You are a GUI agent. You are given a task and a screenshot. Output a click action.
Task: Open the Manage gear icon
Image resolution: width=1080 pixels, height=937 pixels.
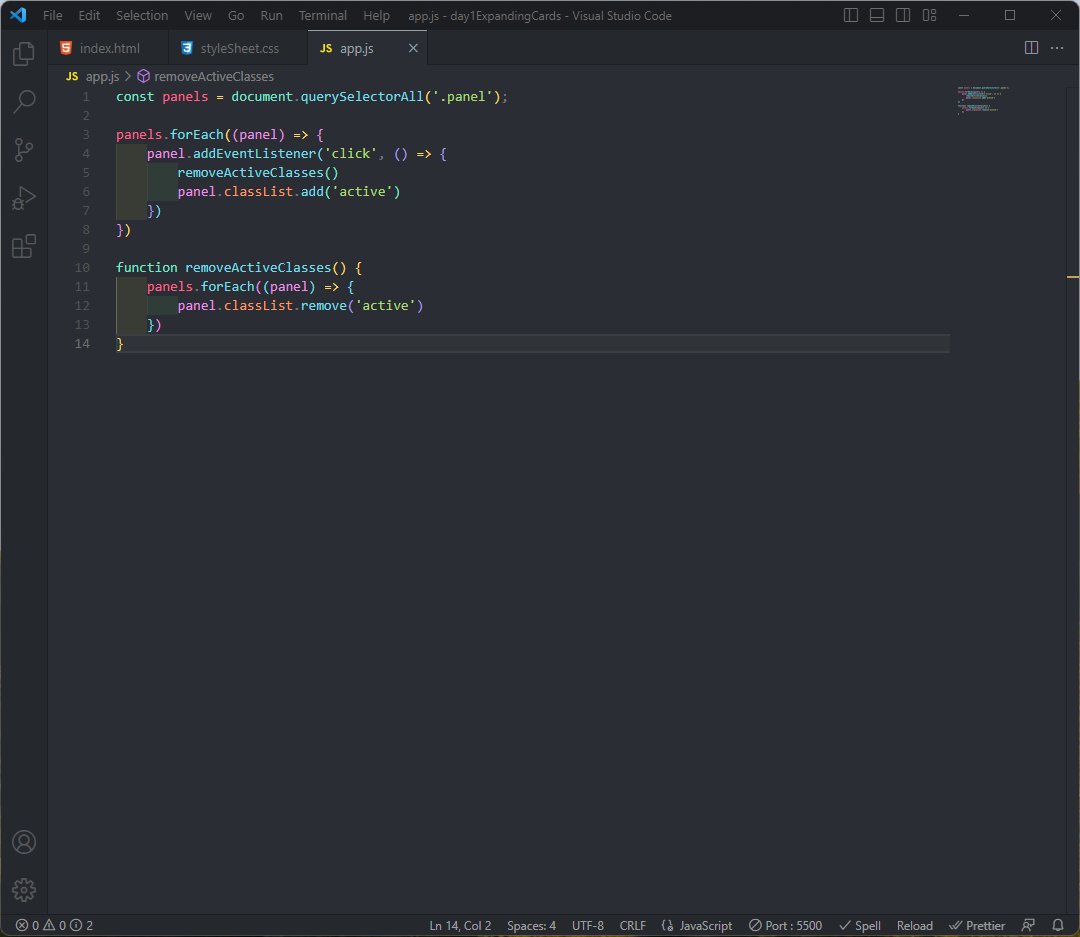(x=24, y=889)
